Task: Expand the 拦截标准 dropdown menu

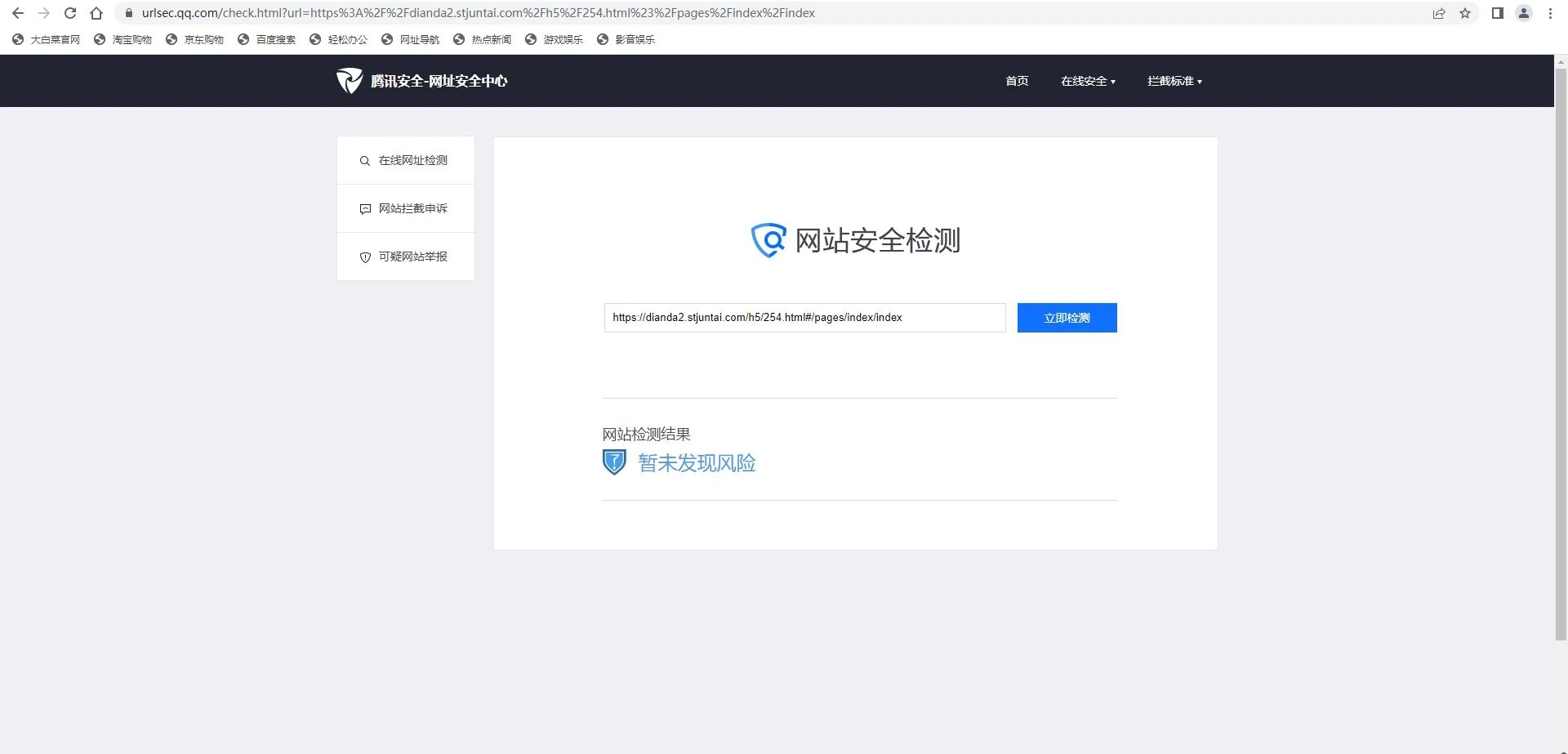Action: [1174, 81]
